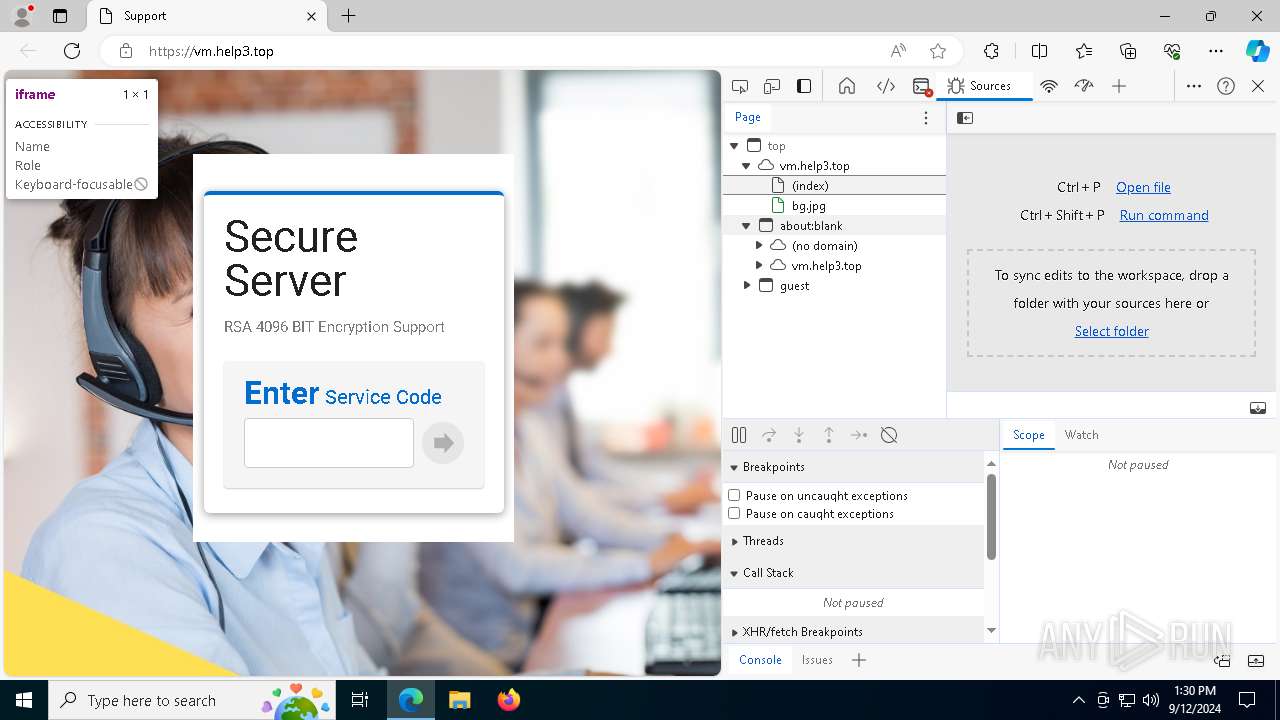This screenshot has width=1280, height=720.
Task: Expand the (no domain) node
Action: tap(759, 246)
